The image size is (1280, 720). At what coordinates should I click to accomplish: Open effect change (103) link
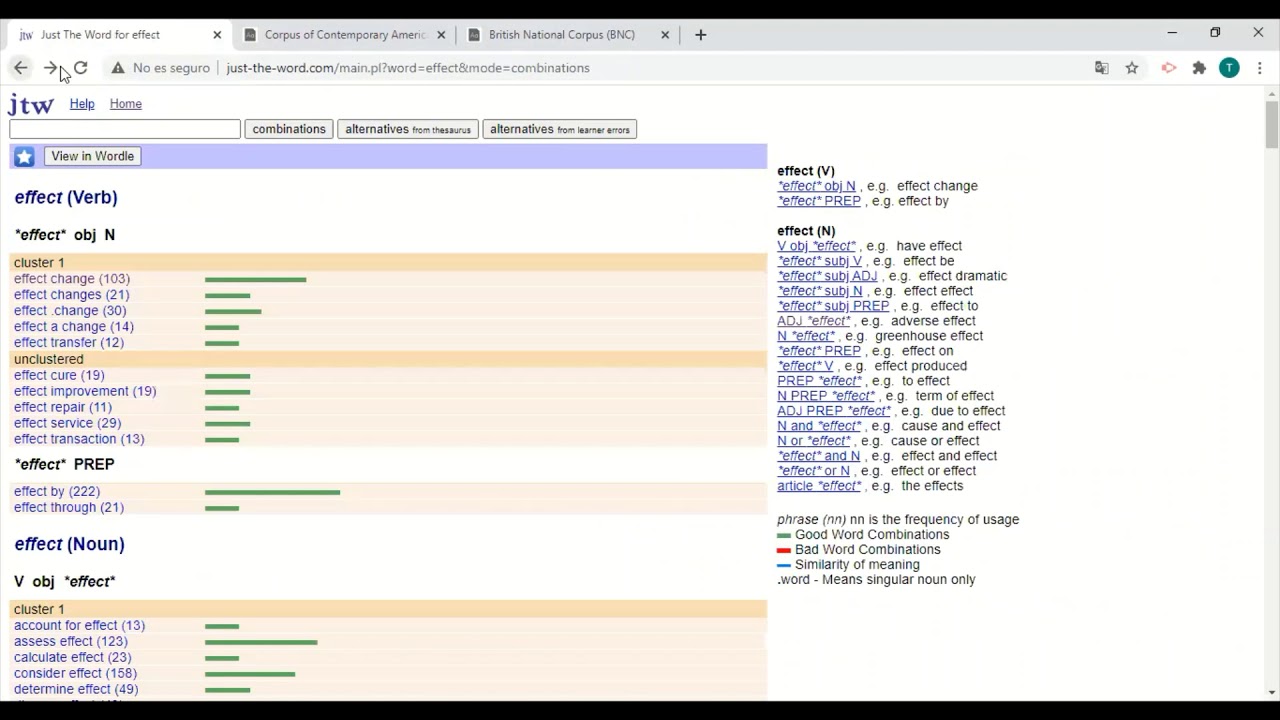[x=72, y=279]
